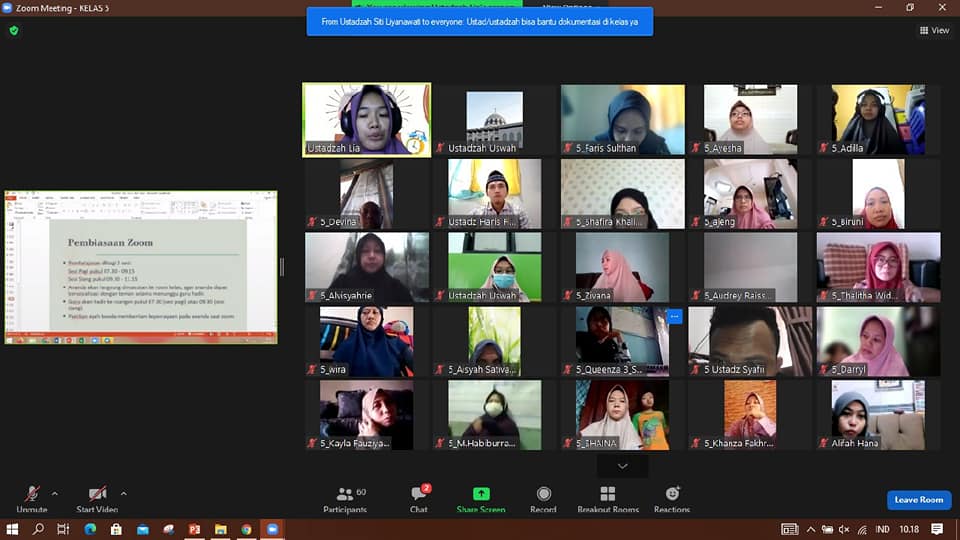
Task: Show next page of gallery participants
Action: [x=623, y=466]
